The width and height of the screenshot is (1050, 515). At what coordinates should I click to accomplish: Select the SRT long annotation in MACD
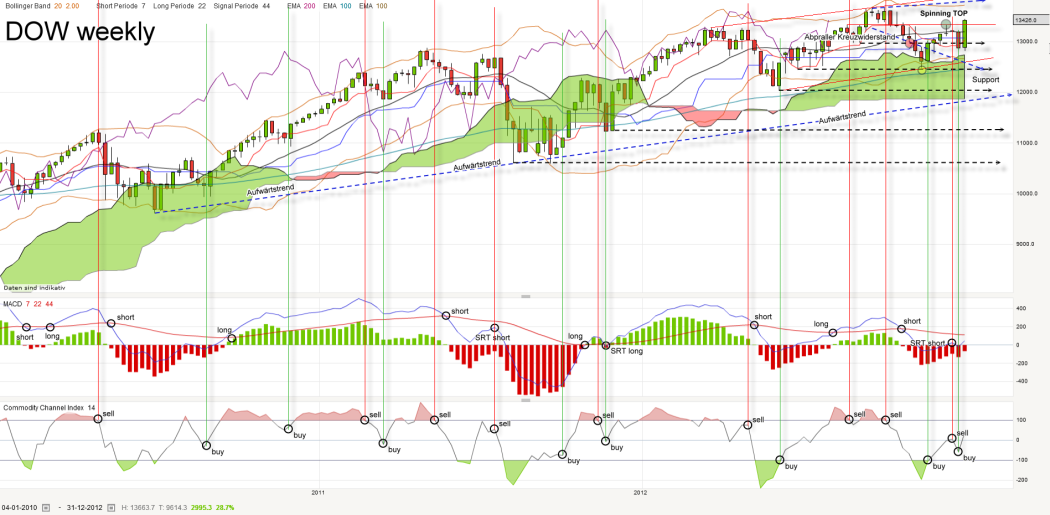(626, 351)
